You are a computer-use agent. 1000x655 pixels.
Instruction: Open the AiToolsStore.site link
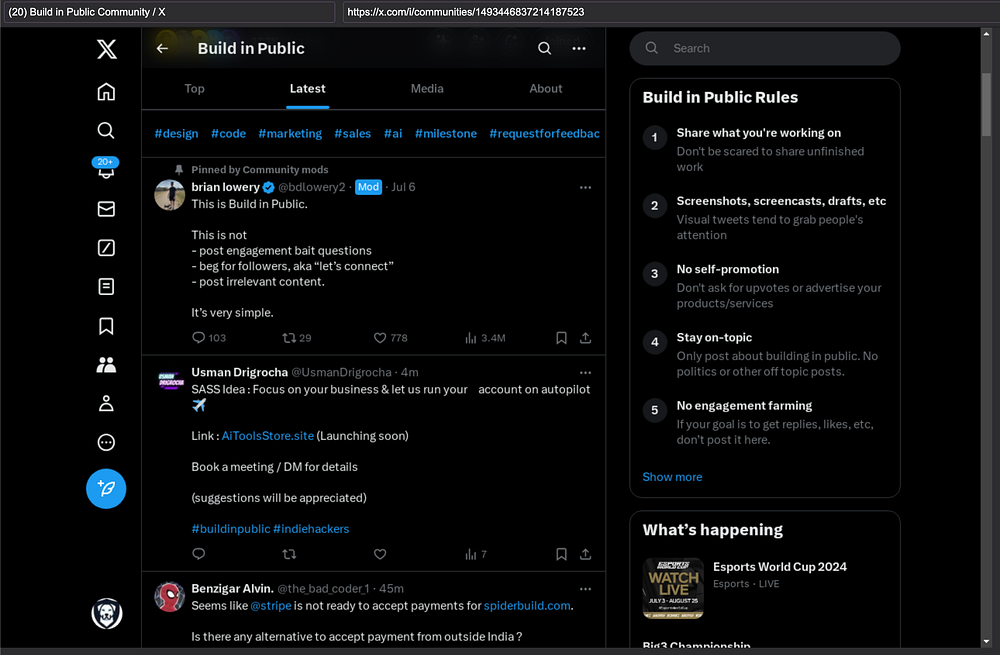(x=268, y=436)
